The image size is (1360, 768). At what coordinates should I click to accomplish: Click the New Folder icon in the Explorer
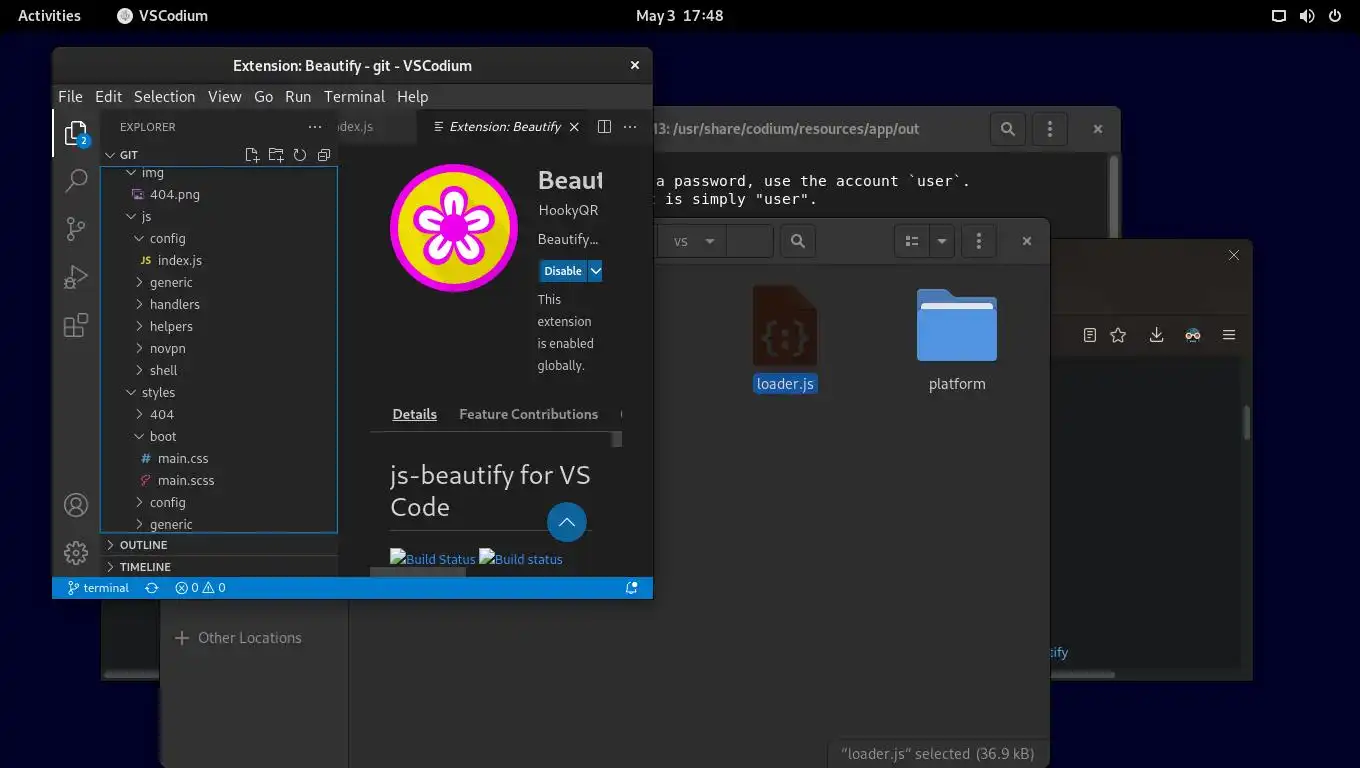coord(276,155)
